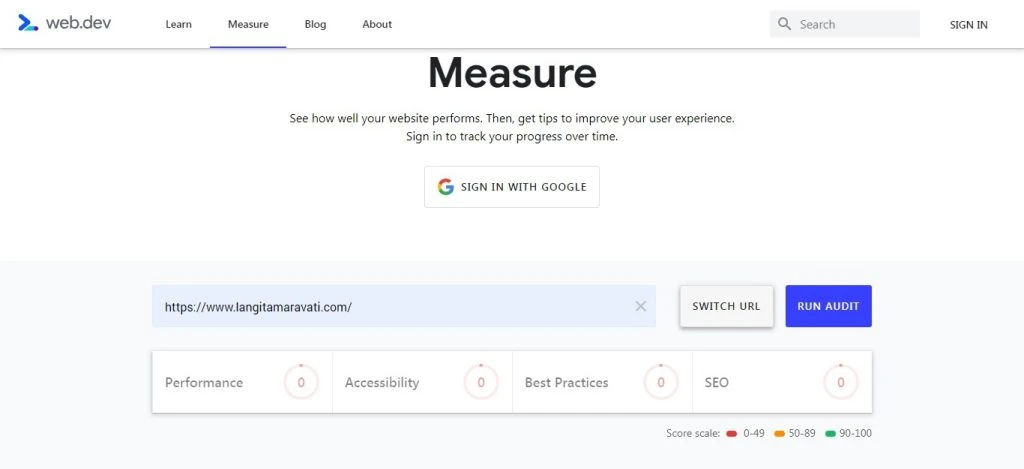Click the URL input field
Viewport: 1024px width, 469px height.
tap(404, 306)
